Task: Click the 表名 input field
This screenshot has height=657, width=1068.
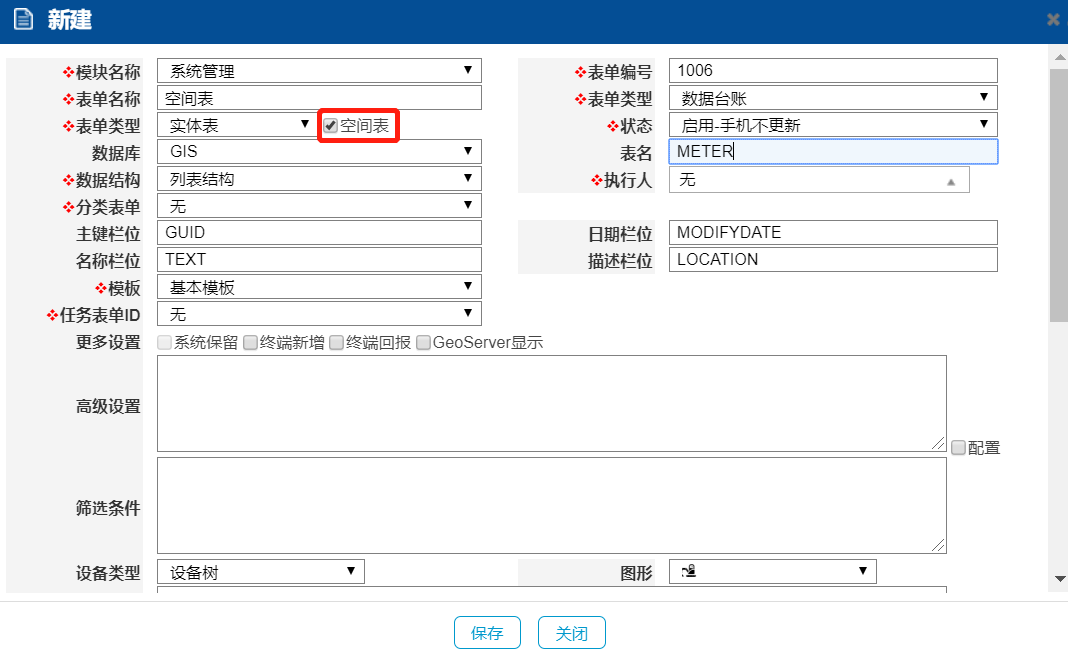Action: (x=833, y=152)
